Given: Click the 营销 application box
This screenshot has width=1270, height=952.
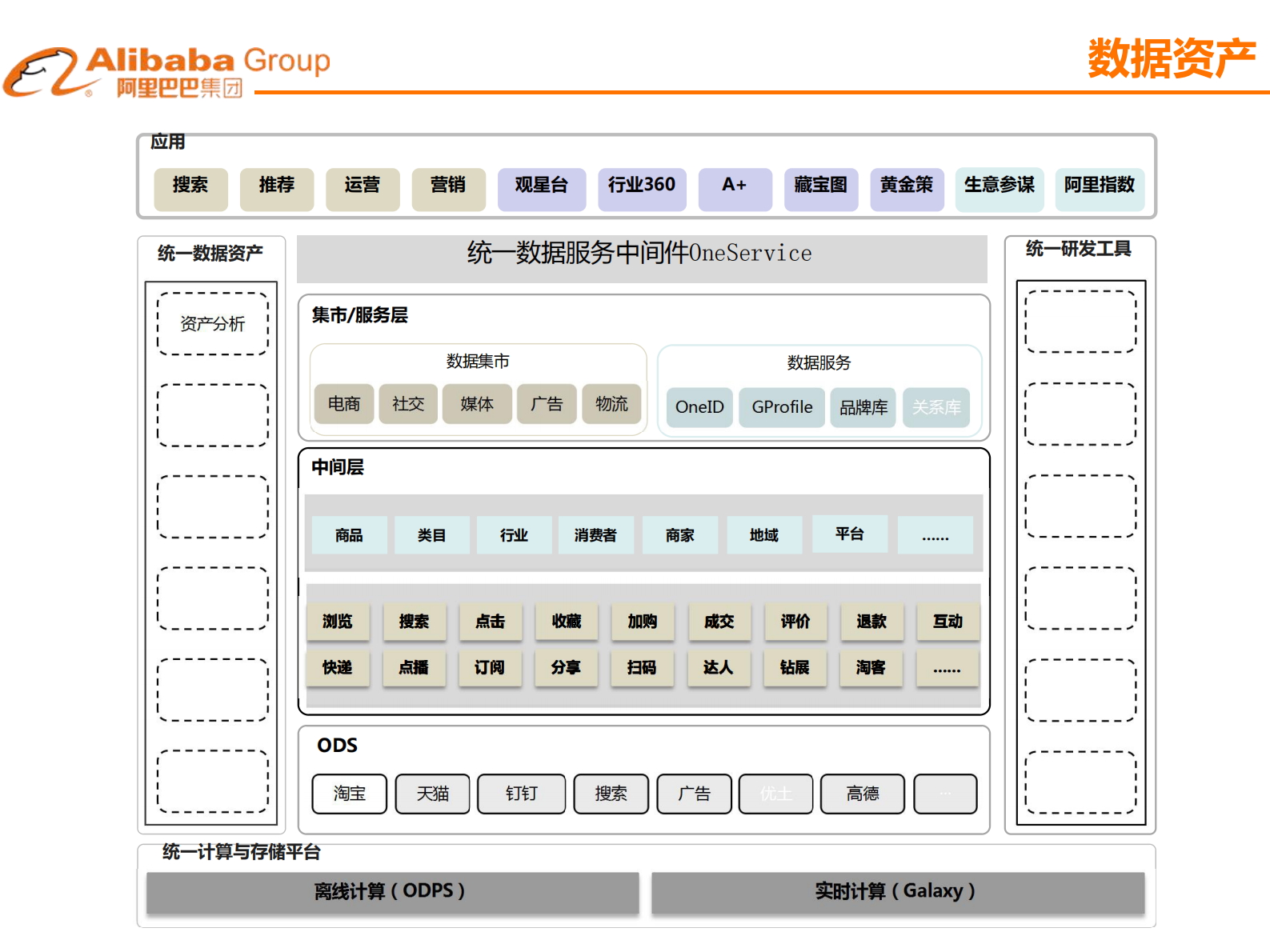Looking at the screenshot, I should [448, 189].
